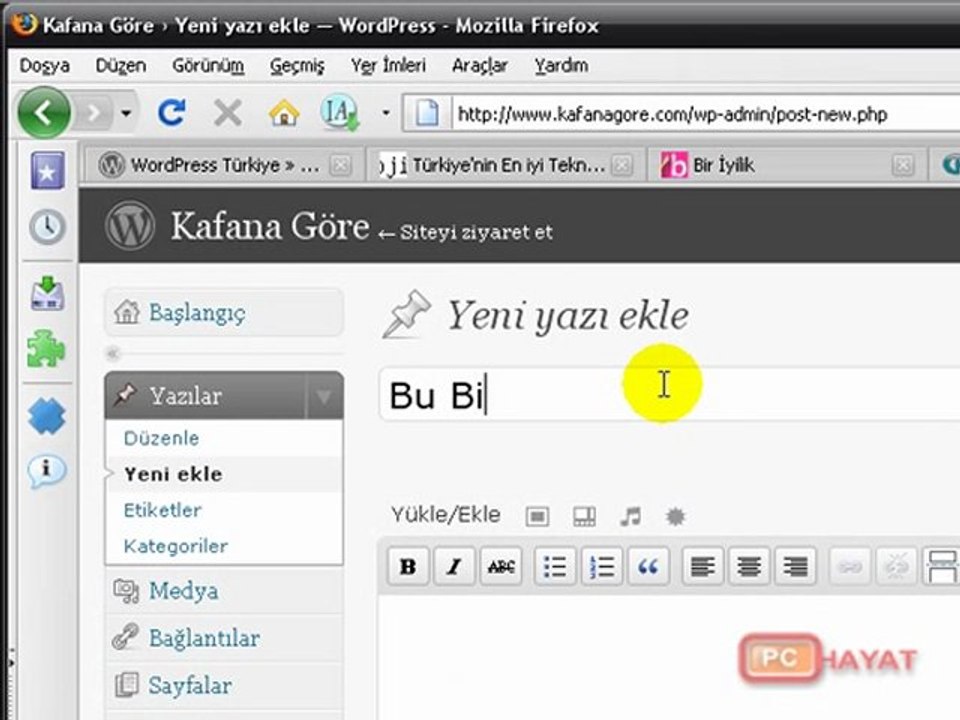Open Etiketler under Yazılar

(162, 510)
